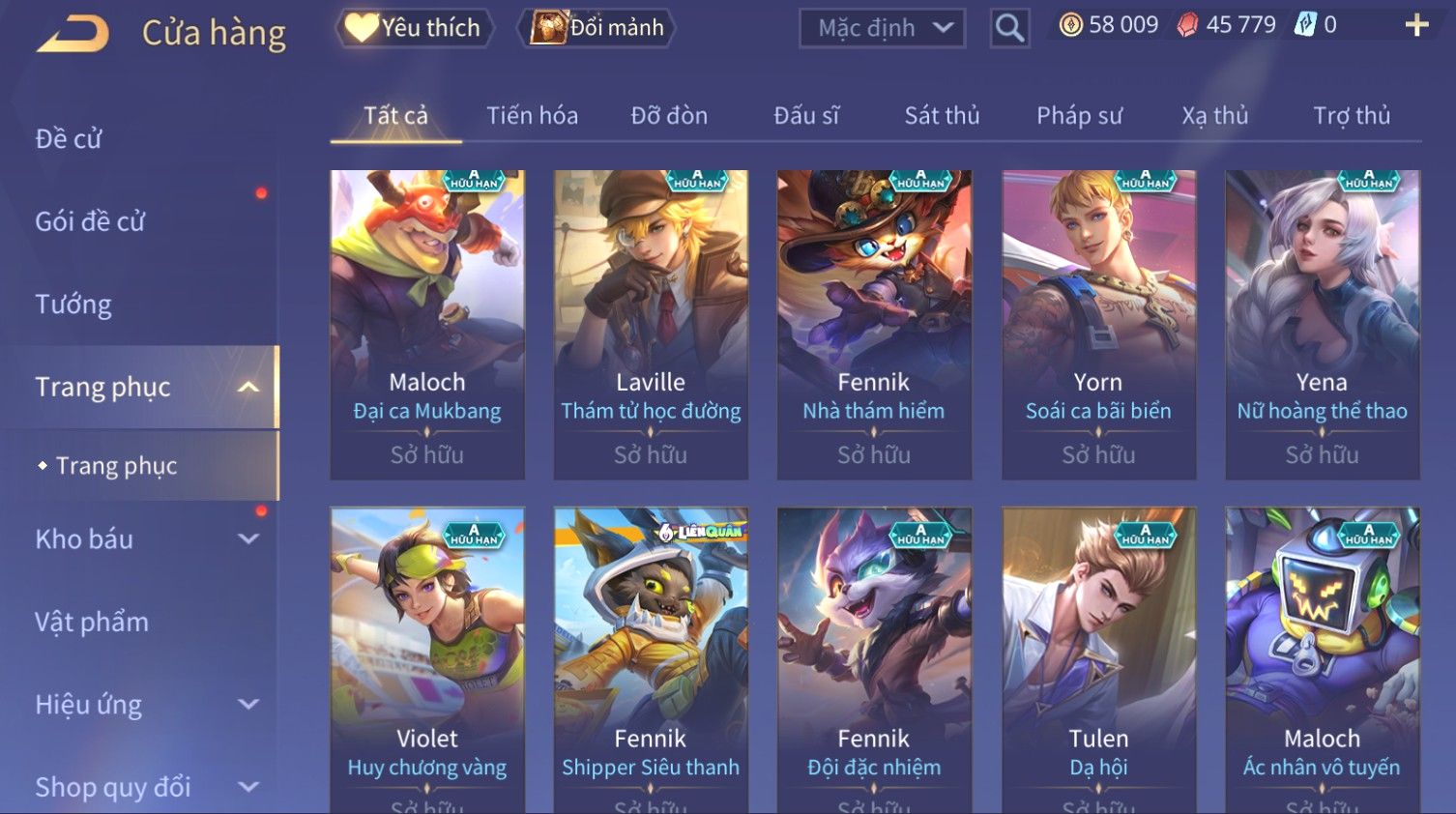Open Yêu thích heart favorites
1456x814 pixels.
pos(414,27)
